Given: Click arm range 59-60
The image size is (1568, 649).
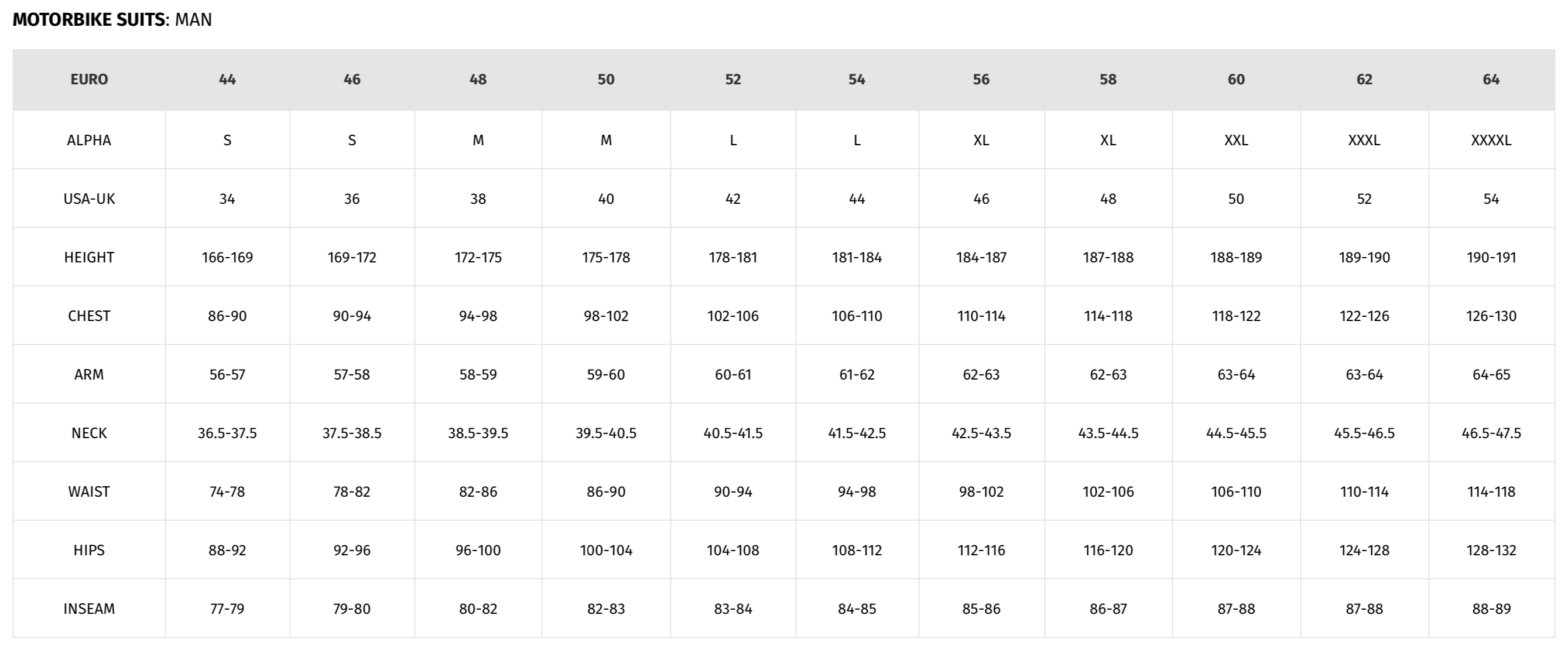Looking at the screenshot, I should point(606,374).
